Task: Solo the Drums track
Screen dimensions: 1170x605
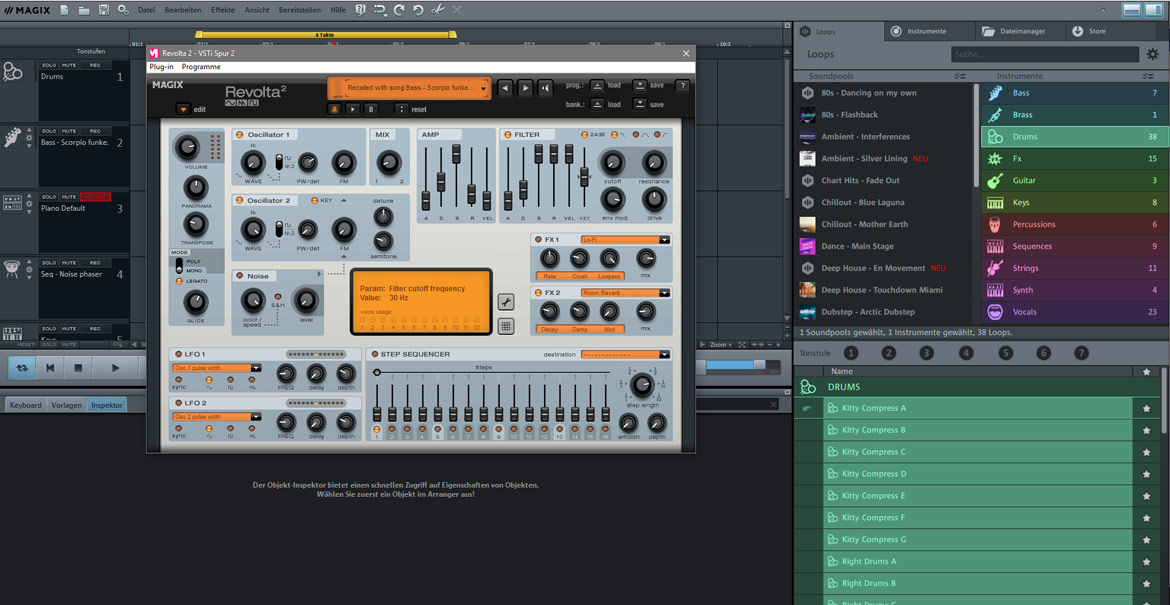Action: coord(49,66)
